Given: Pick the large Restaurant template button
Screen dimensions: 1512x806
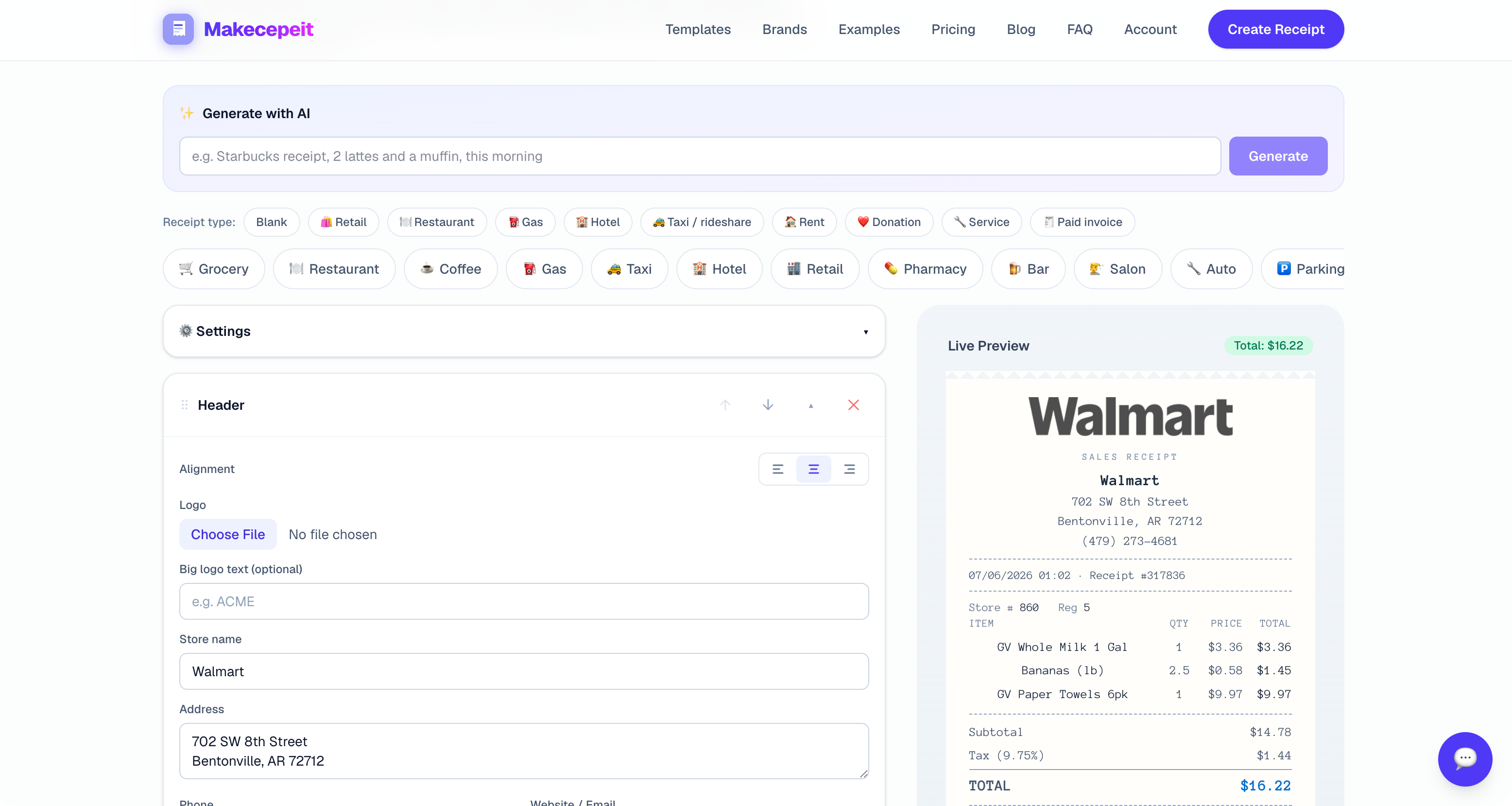Looking at the screenshot, I should [x=334, y=268].
